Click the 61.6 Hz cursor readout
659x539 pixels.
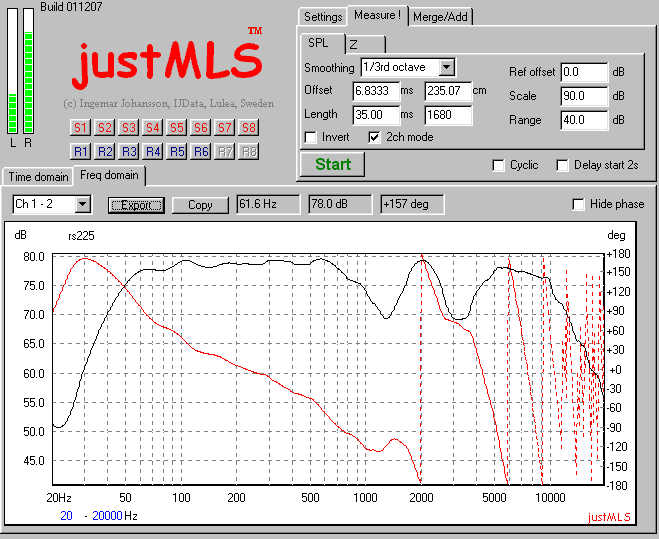tap(268, 204)
